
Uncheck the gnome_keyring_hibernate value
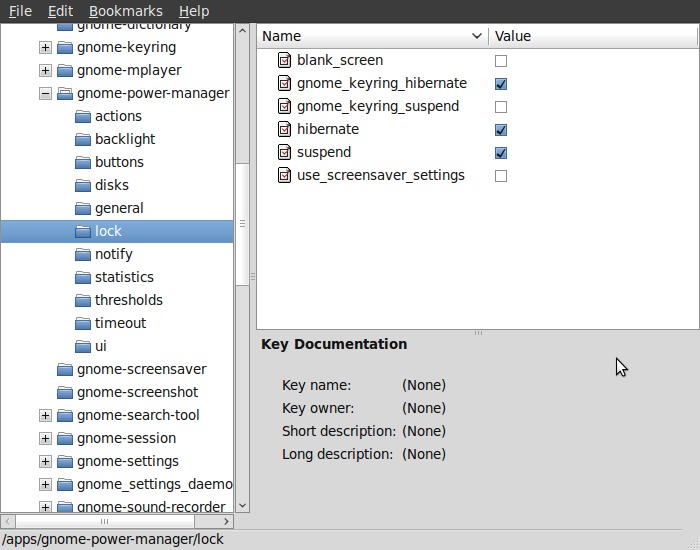pyautogui.click(x=501, y=84)
